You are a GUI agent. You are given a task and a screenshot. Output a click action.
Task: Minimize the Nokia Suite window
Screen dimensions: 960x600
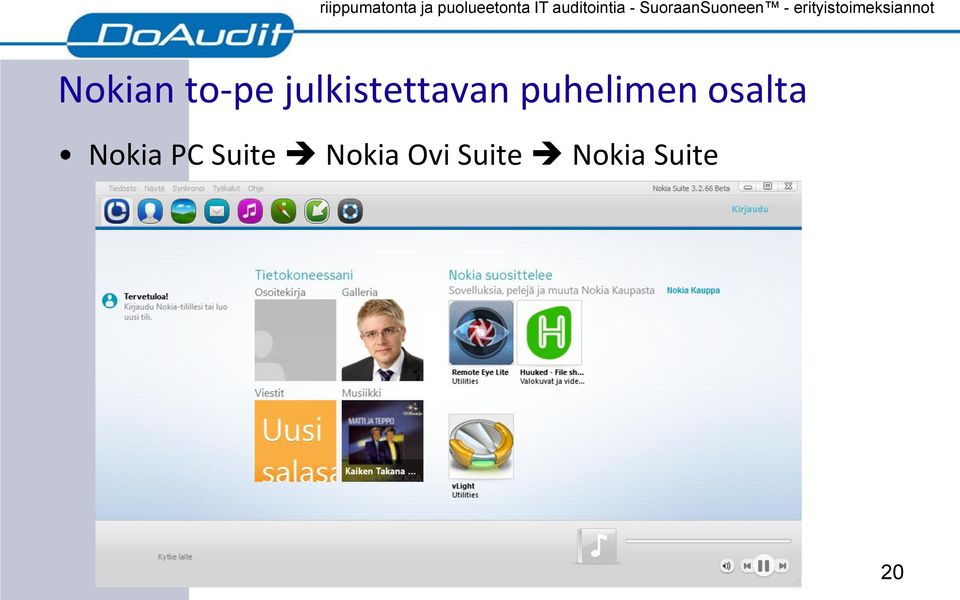click(748, 187)
